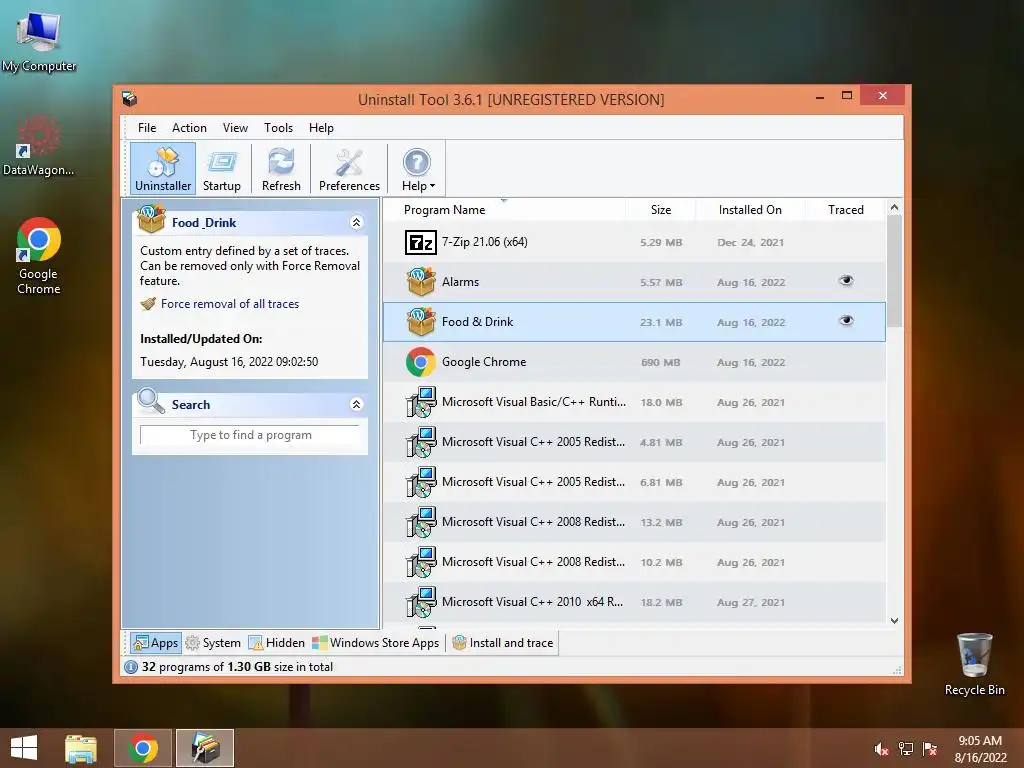This screenshot has height=768, width=1024.
Task: Sort by the Installed On column header
Action: coord(750,210)
